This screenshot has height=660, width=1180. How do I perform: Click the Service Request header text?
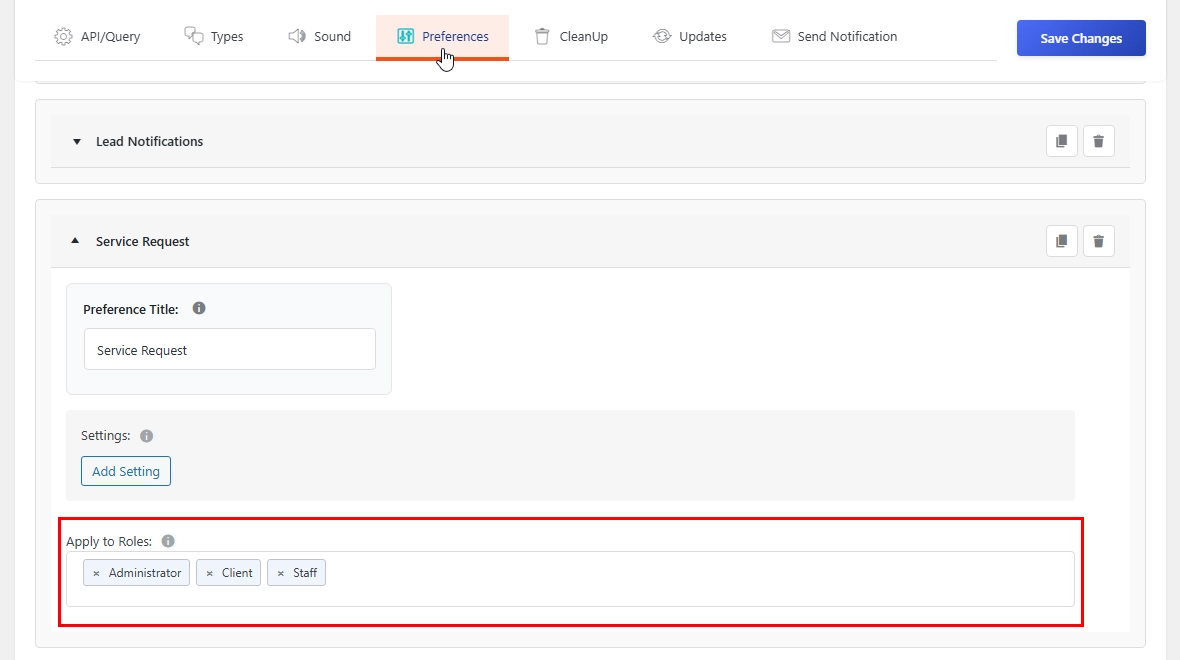click(142, 242)
